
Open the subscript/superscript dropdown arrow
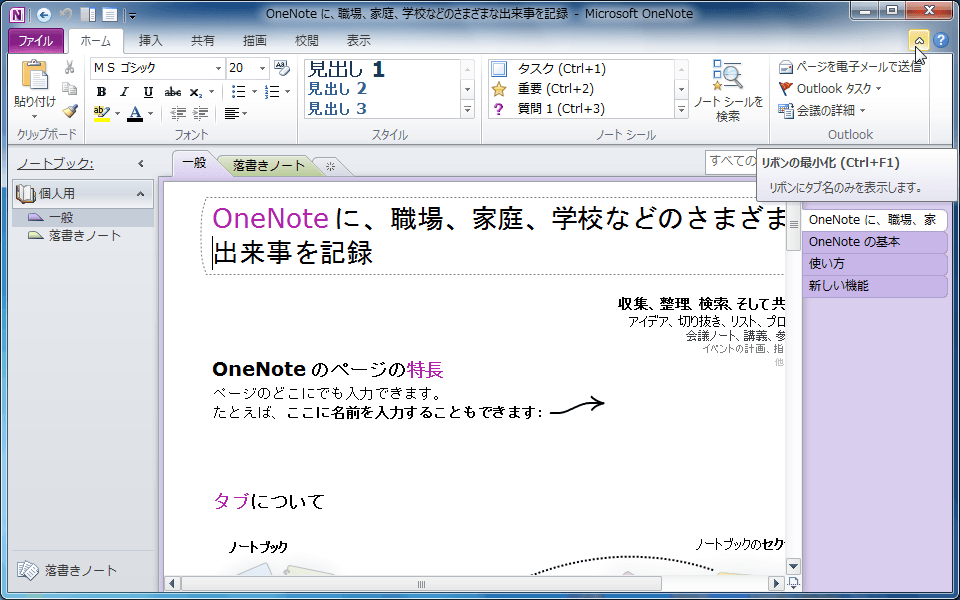click(212, 92)
